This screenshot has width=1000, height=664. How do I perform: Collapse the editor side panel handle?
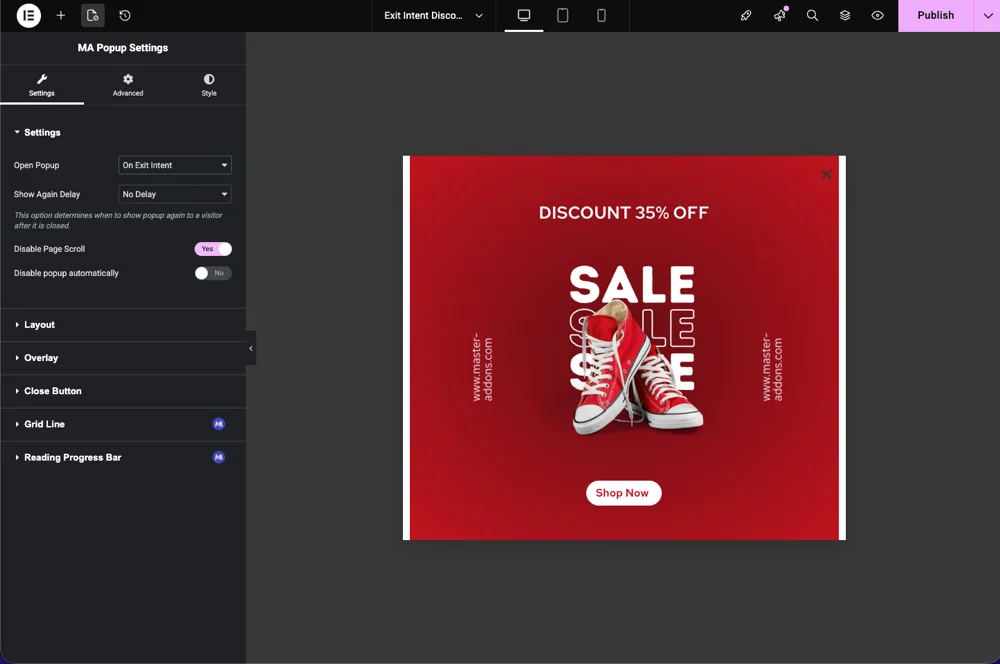tap(251, 348)
